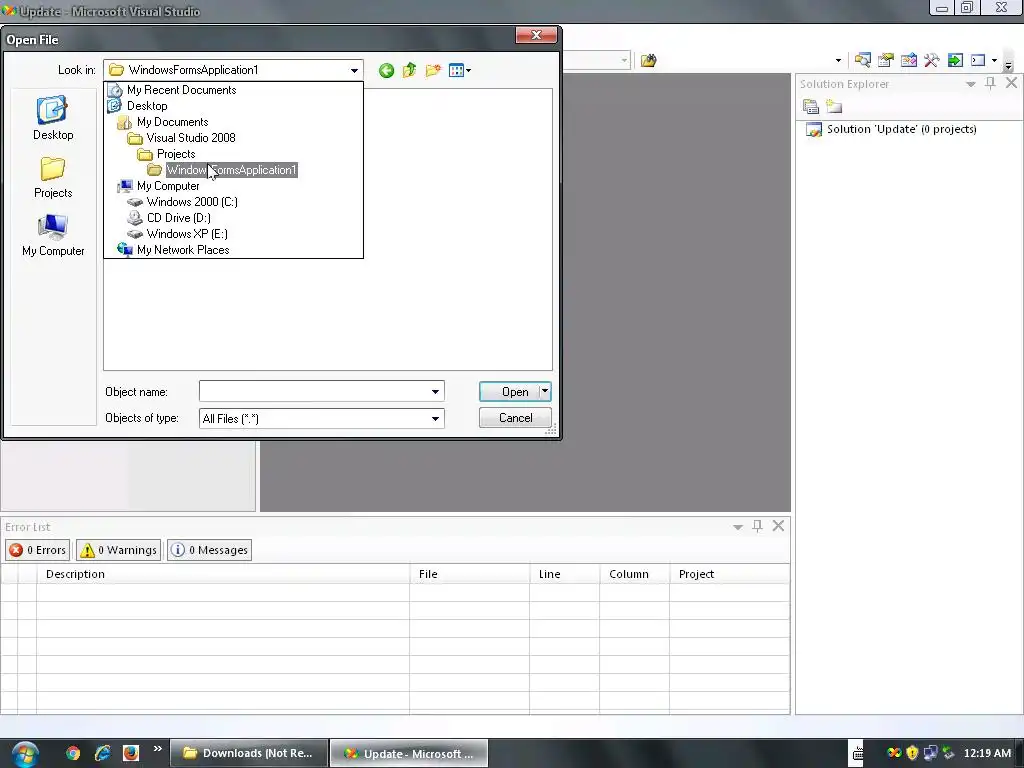Go back with the green arrow icon
The height and width of the screenshot is (768, 1024).
tap(386, 71)
